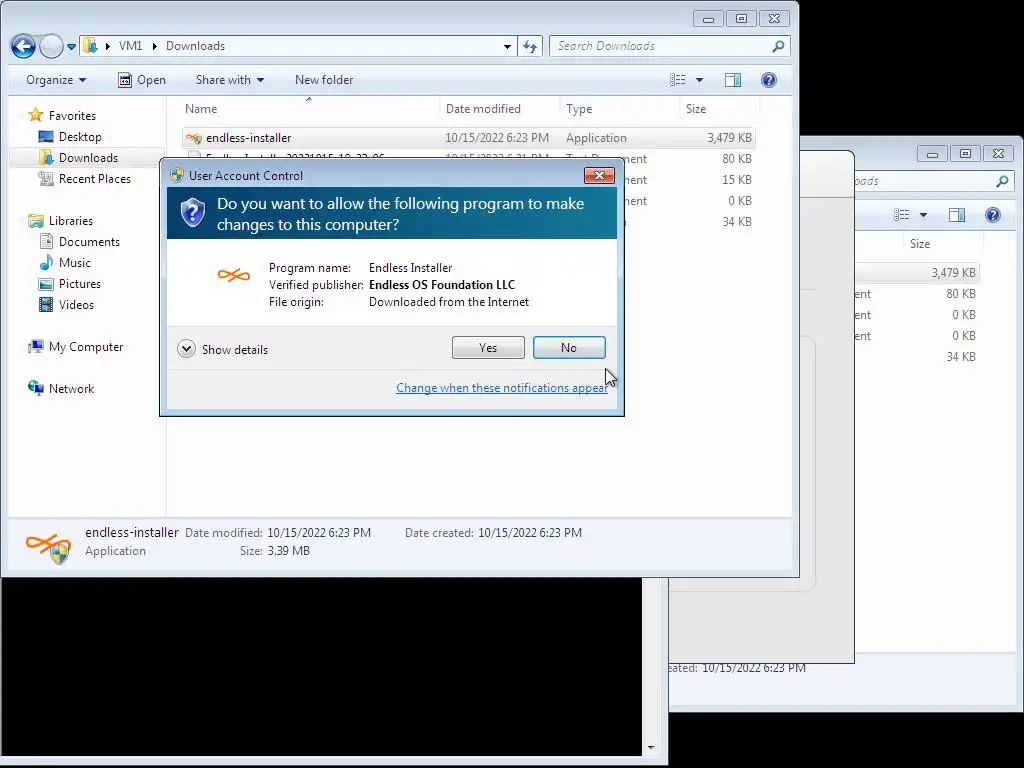1024x768 pixels.
Task: Open Pictures library
Action: (x=70, y=283)
